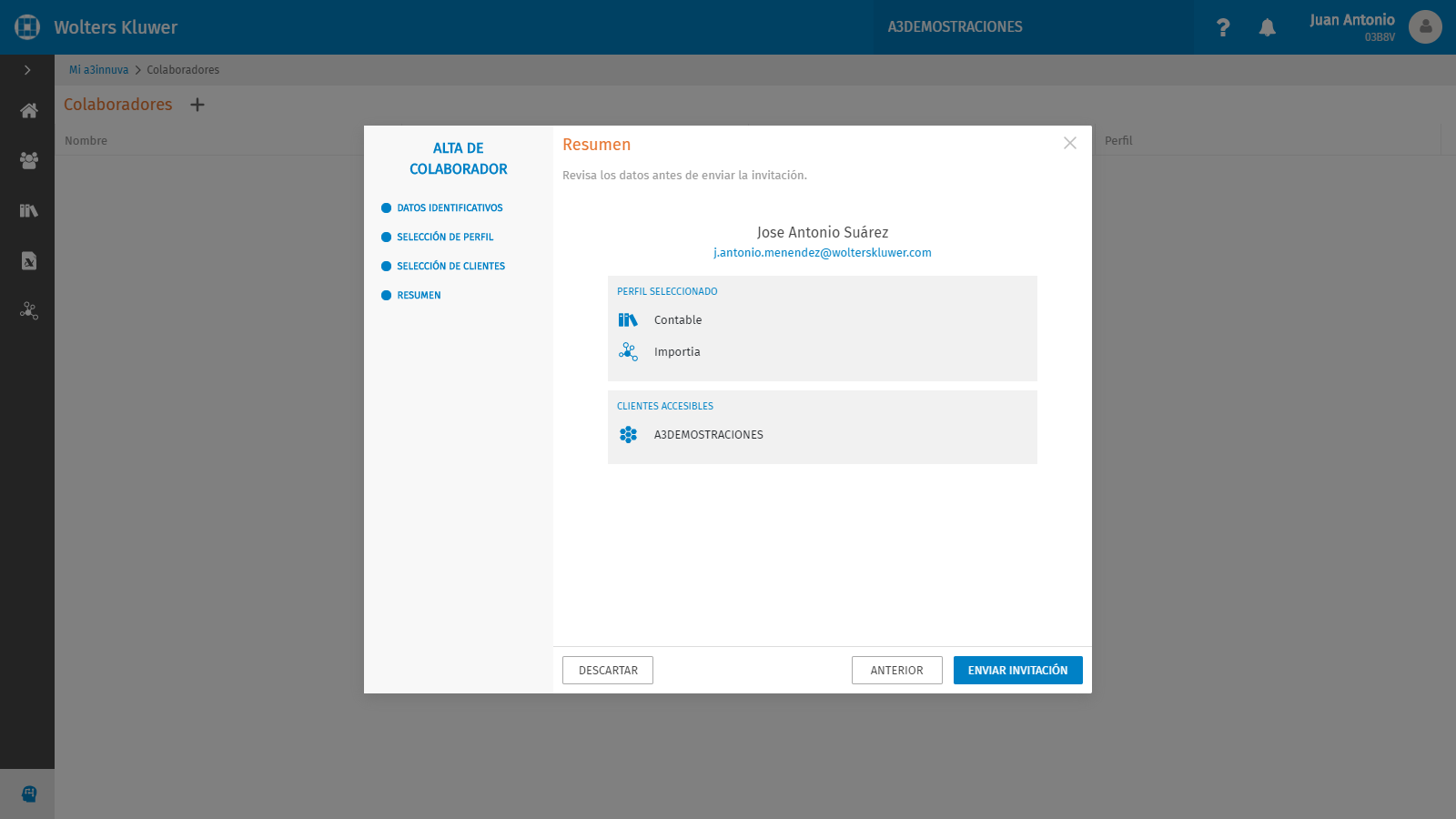Click the Importia profile label
Viewport: 1456px width, 819px height.
click(677, 352)
